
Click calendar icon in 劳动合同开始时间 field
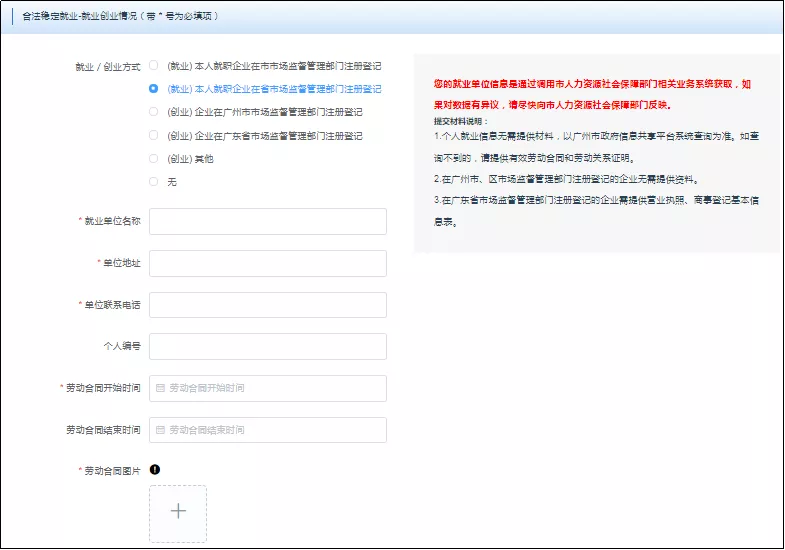[x=160, y=388]
